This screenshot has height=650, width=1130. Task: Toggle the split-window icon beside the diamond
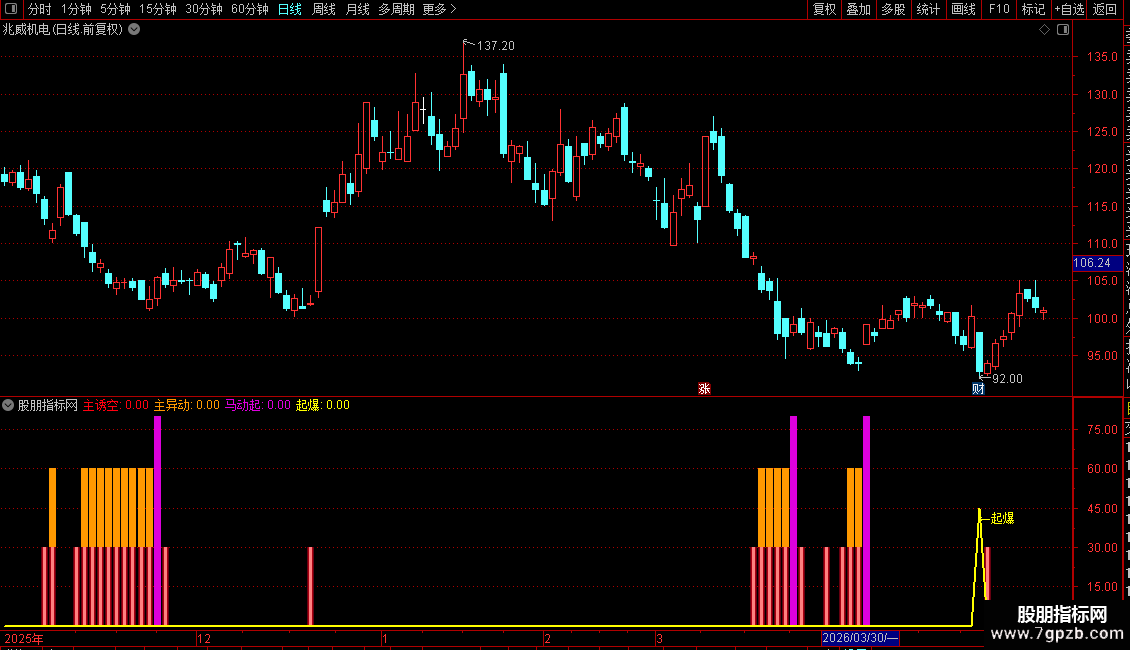pyautogui.click(x=1063, y=30)
